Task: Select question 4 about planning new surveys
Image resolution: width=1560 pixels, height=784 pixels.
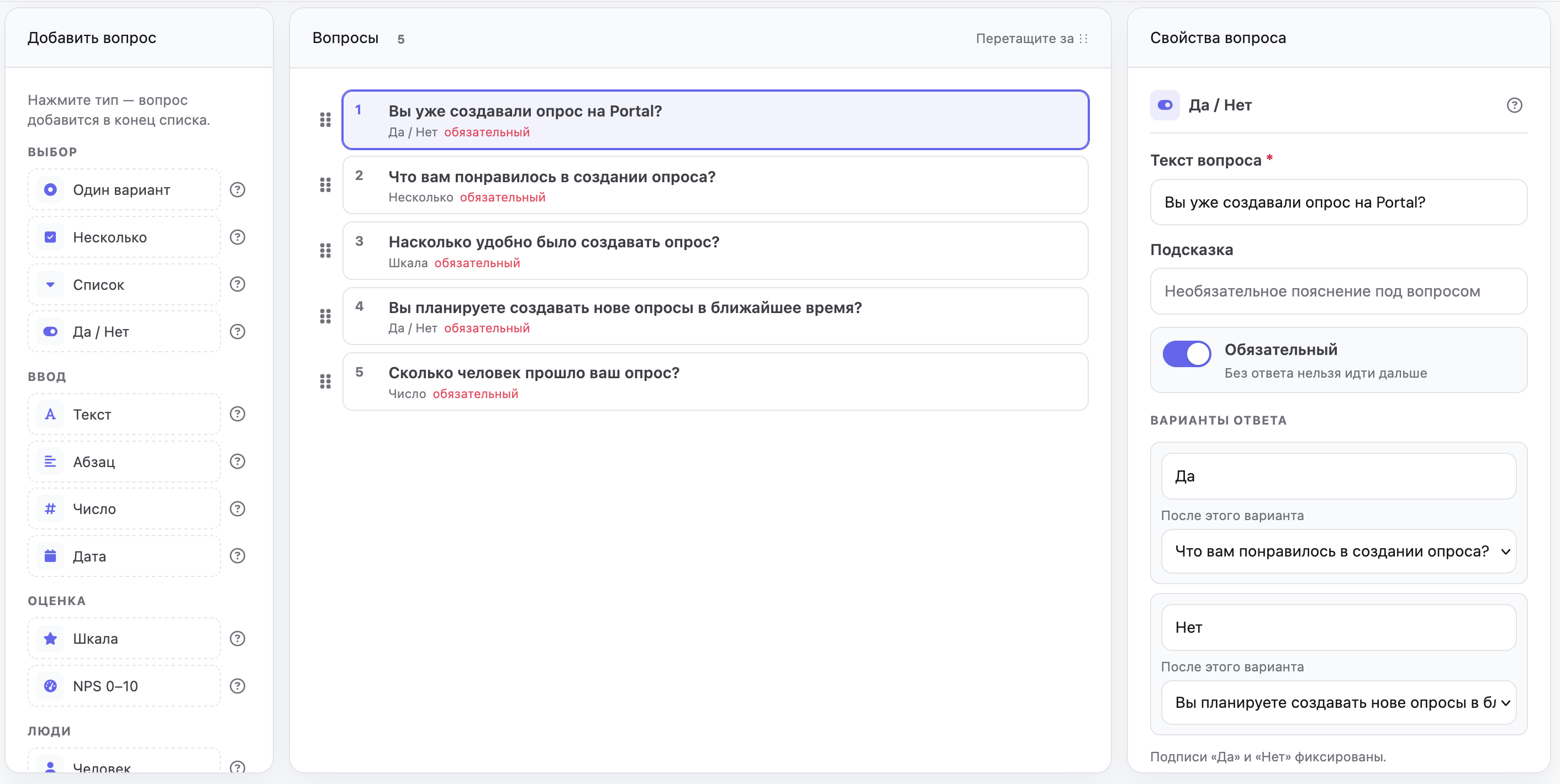Action: (715, 316)
